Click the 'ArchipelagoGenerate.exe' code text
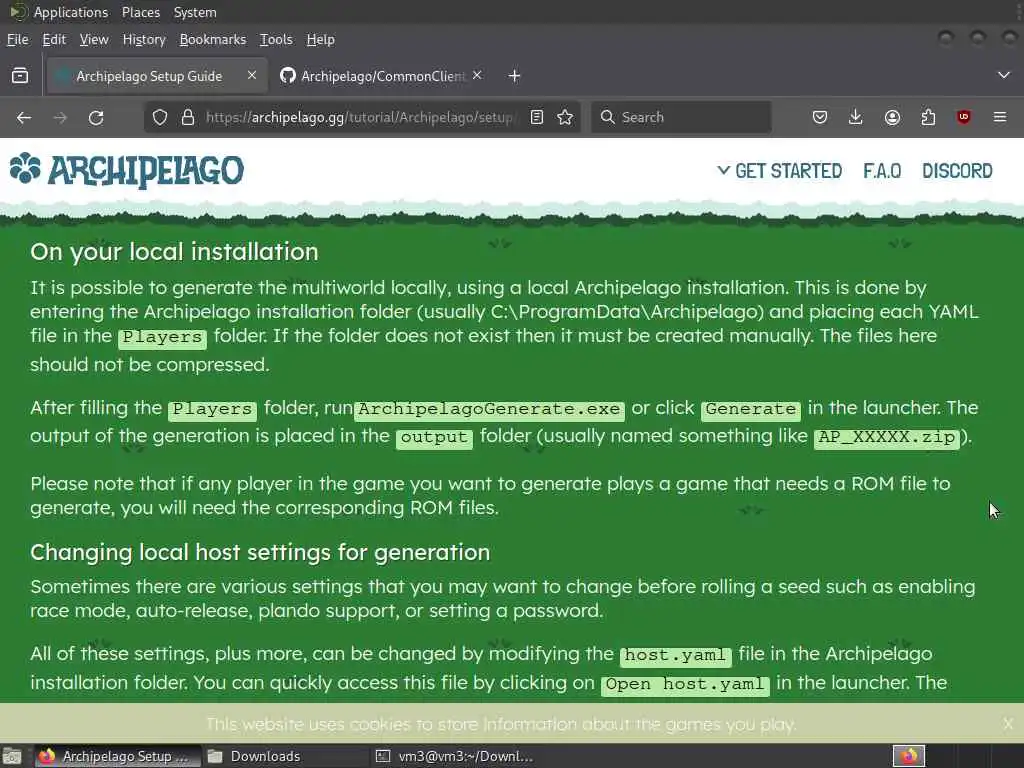 [x=489, y=409]
